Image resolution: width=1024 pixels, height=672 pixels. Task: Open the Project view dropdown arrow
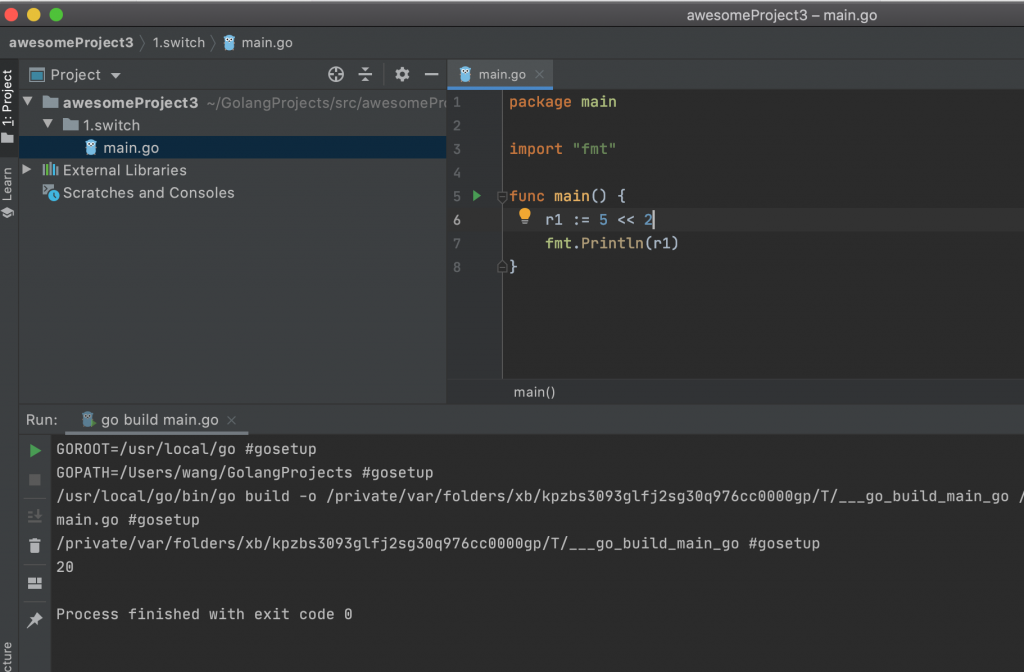pos(116,75)
